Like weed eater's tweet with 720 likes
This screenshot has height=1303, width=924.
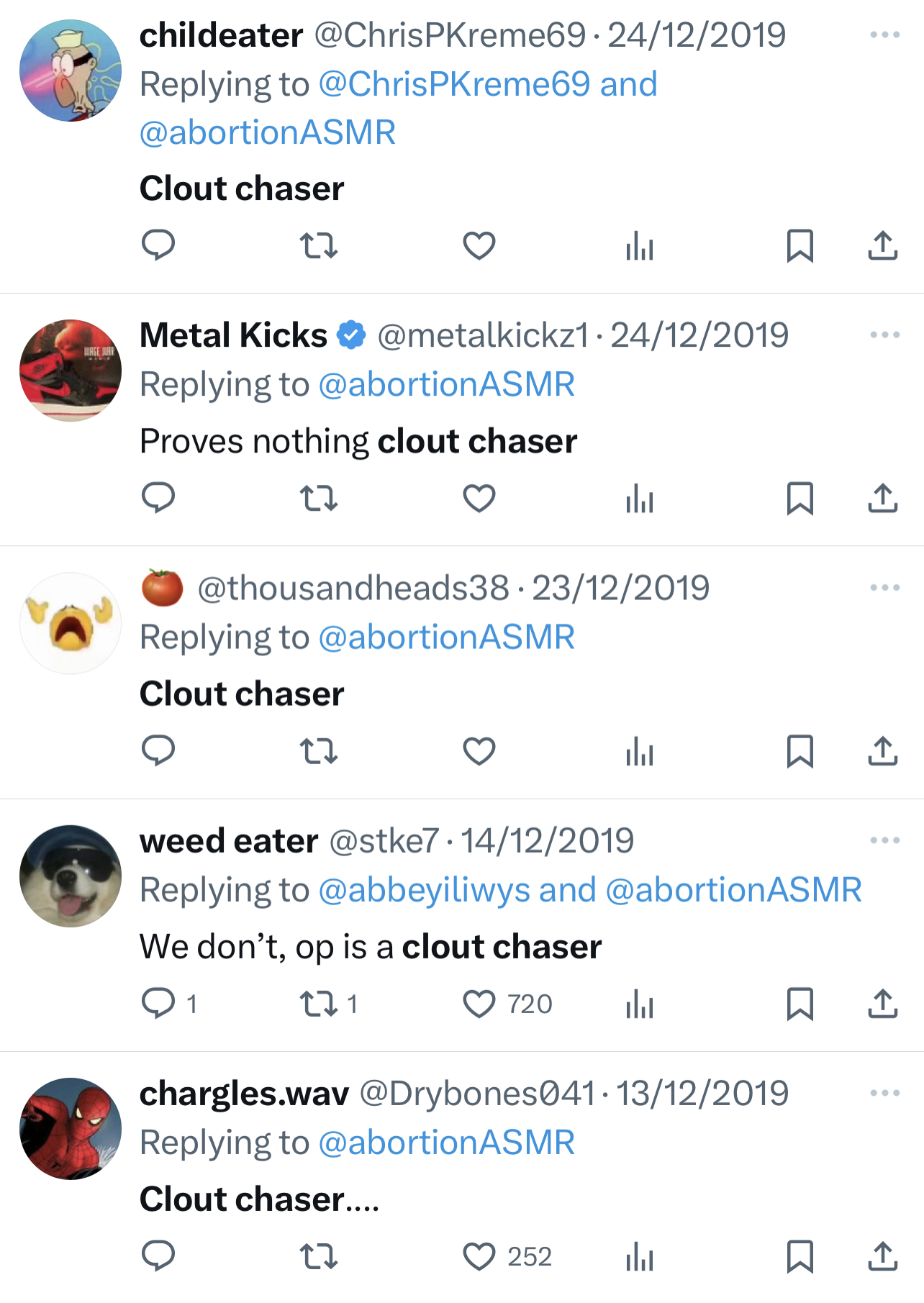[479, 1004]
